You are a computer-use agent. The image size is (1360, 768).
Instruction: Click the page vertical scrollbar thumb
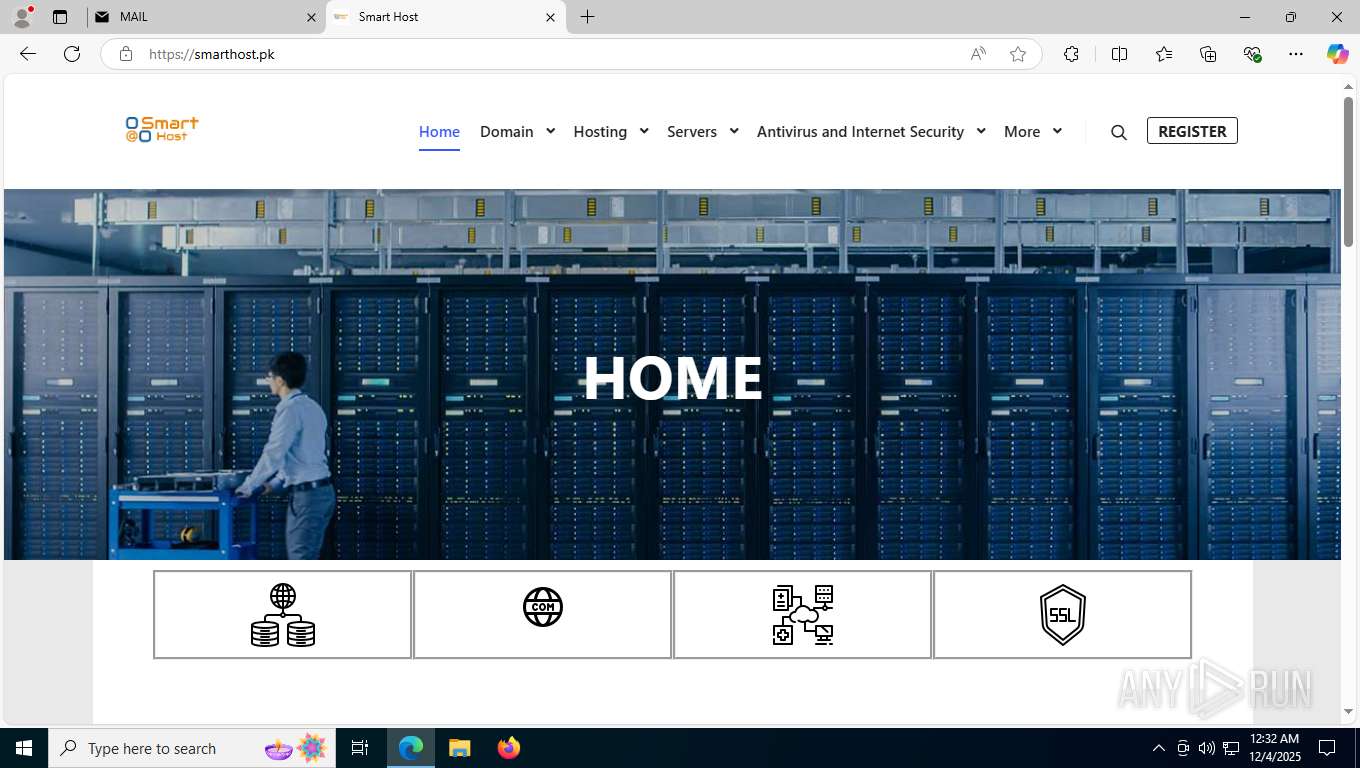[x=1348, y=171]
